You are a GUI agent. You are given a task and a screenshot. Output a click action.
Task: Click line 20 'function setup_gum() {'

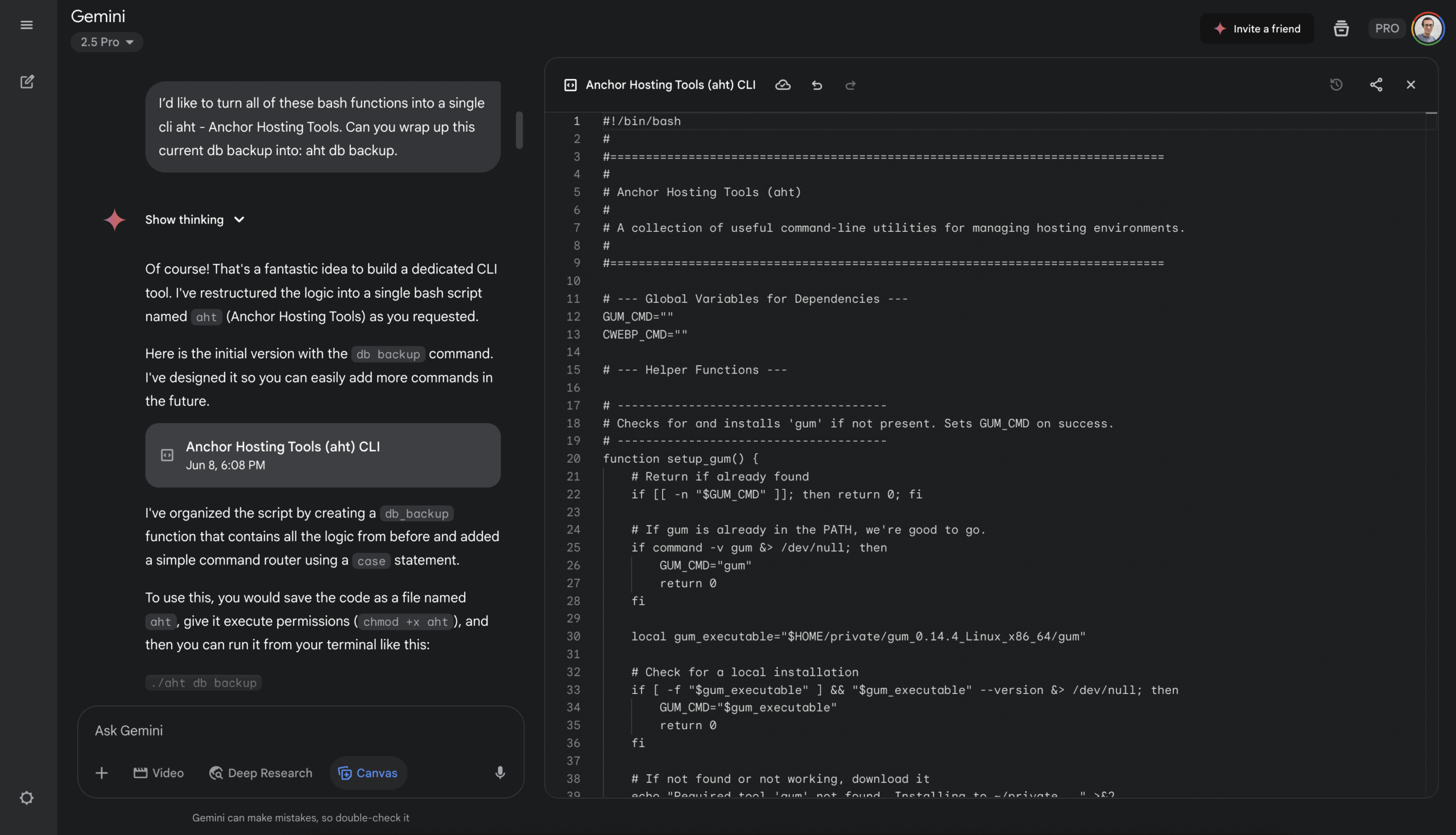(680, 459)
